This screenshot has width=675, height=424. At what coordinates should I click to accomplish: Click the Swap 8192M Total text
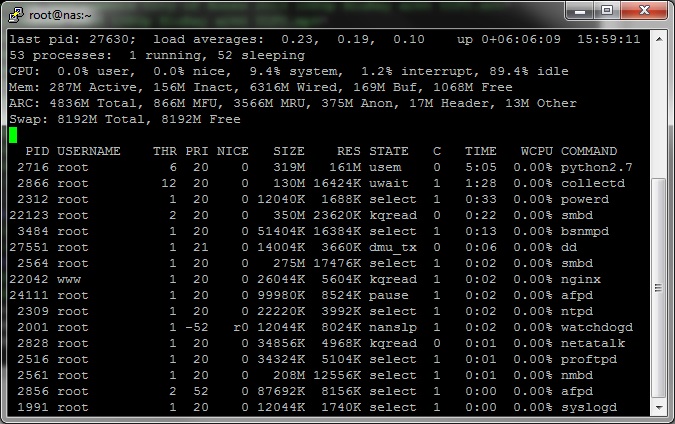click(80, 119)
